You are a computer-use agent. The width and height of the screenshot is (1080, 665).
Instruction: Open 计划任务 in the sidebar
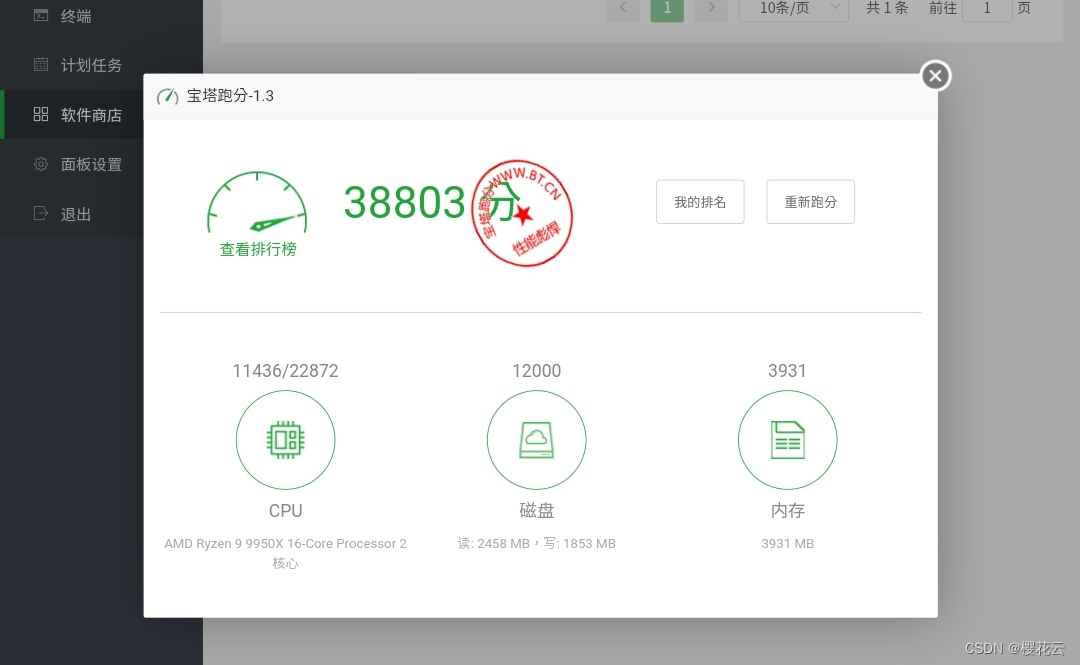click(91, 65)
